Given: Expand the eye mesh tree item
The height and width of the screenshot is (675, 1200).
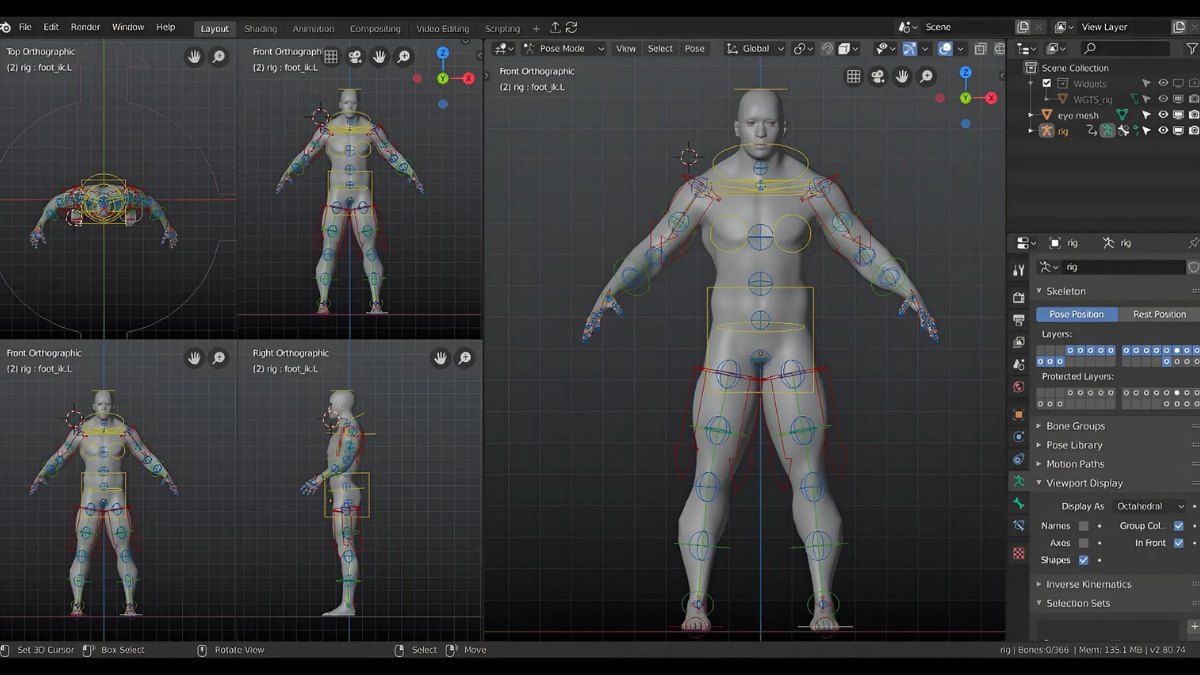Looking at the screenshot, I should pos(1031,115).
